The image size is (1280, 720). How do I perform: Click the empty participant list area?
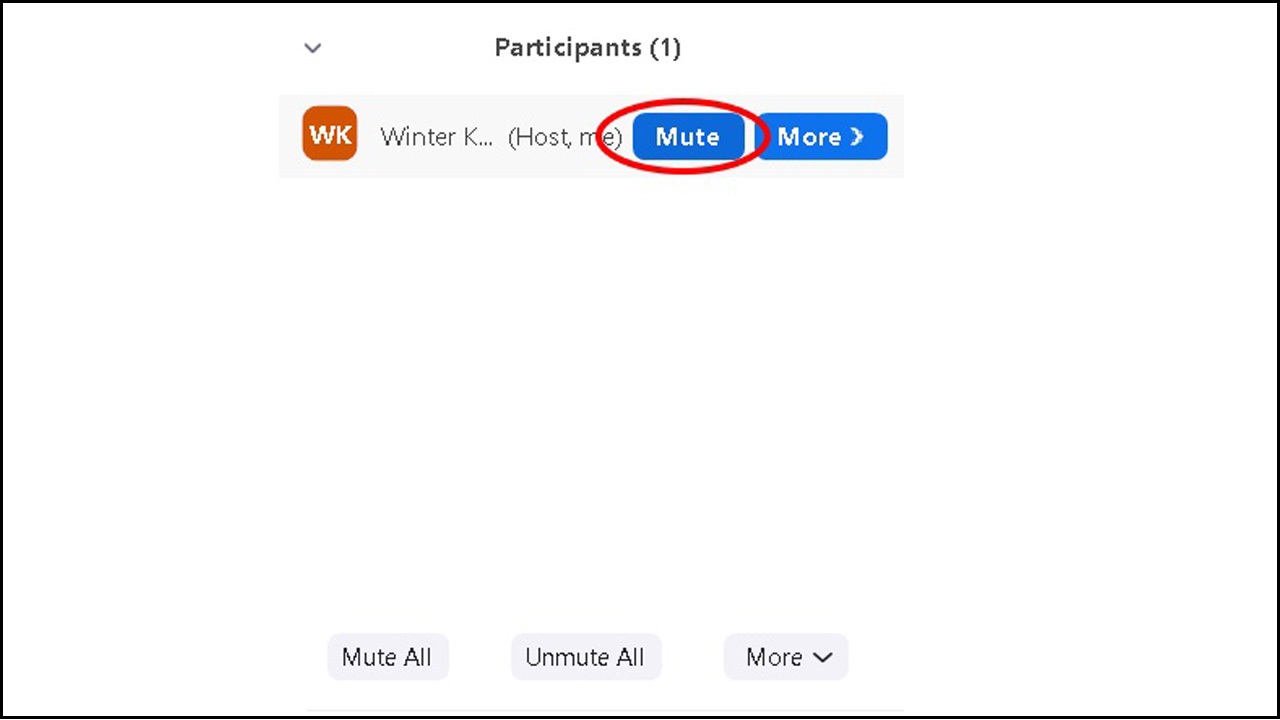591,400
